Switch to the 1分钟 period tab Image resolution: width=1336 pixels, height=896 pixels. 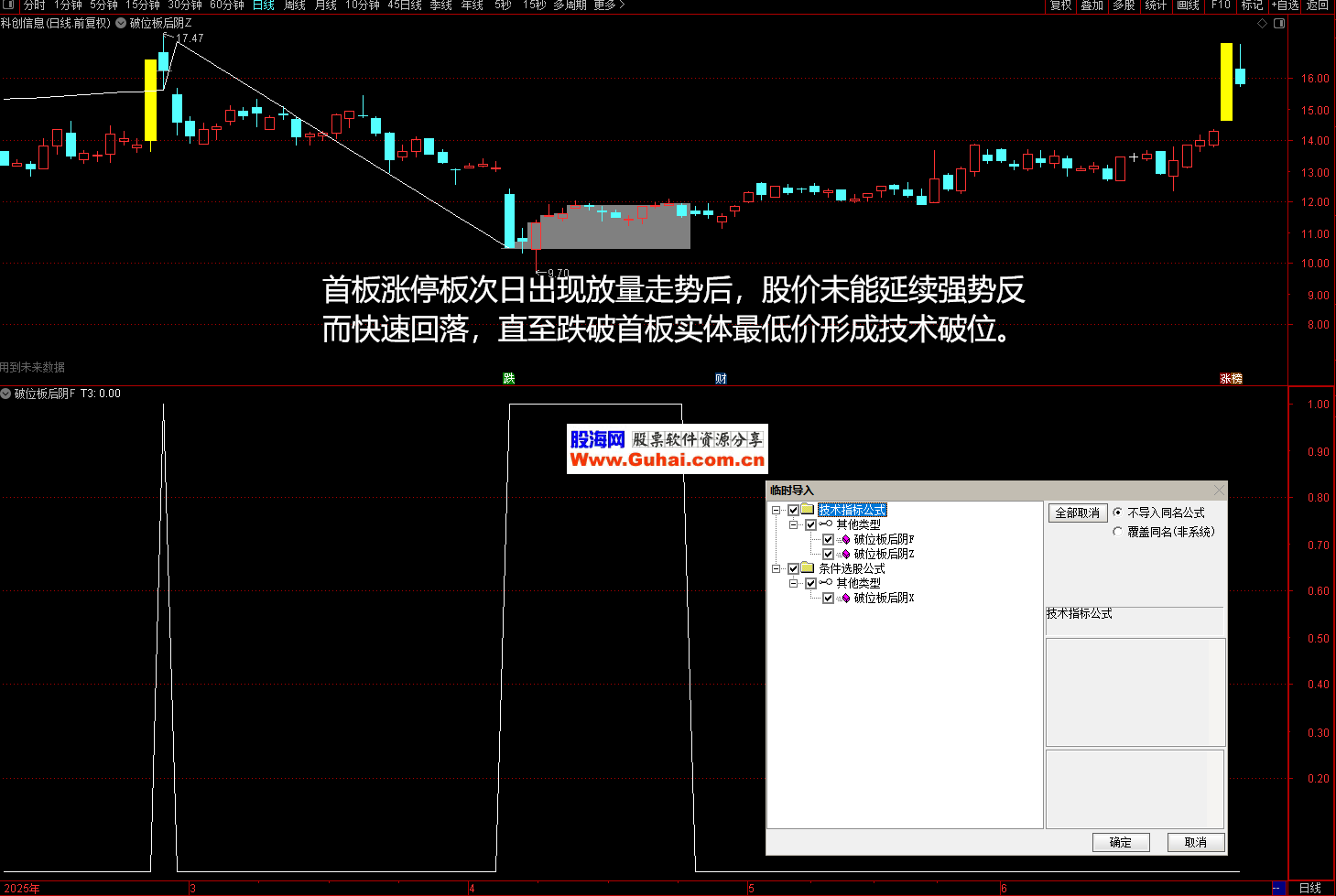tap(69, 5)
